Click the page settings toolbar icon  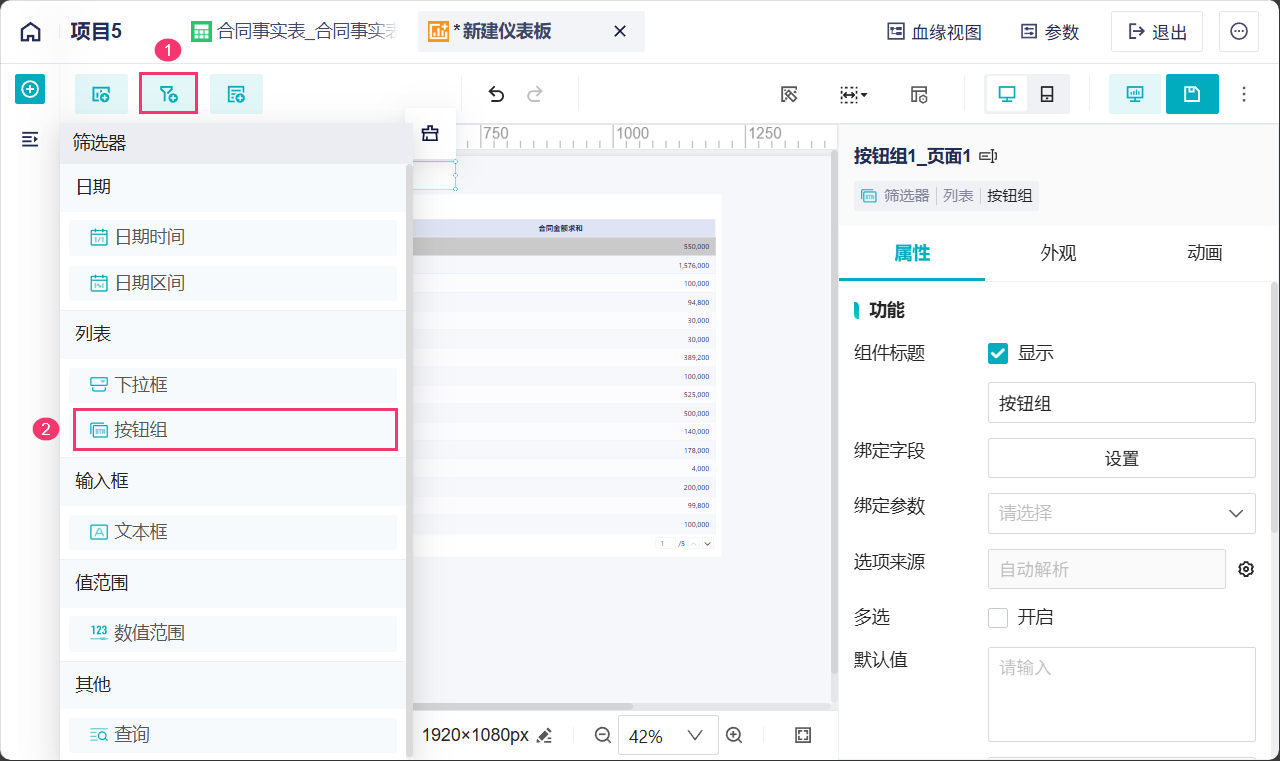[x=919, y=94]
